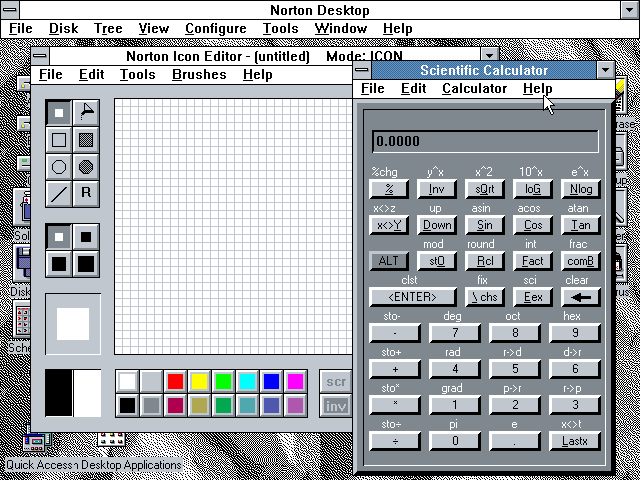Open Norton Desktop system control menu
640x480 pixels.
(x=9, y=10)
